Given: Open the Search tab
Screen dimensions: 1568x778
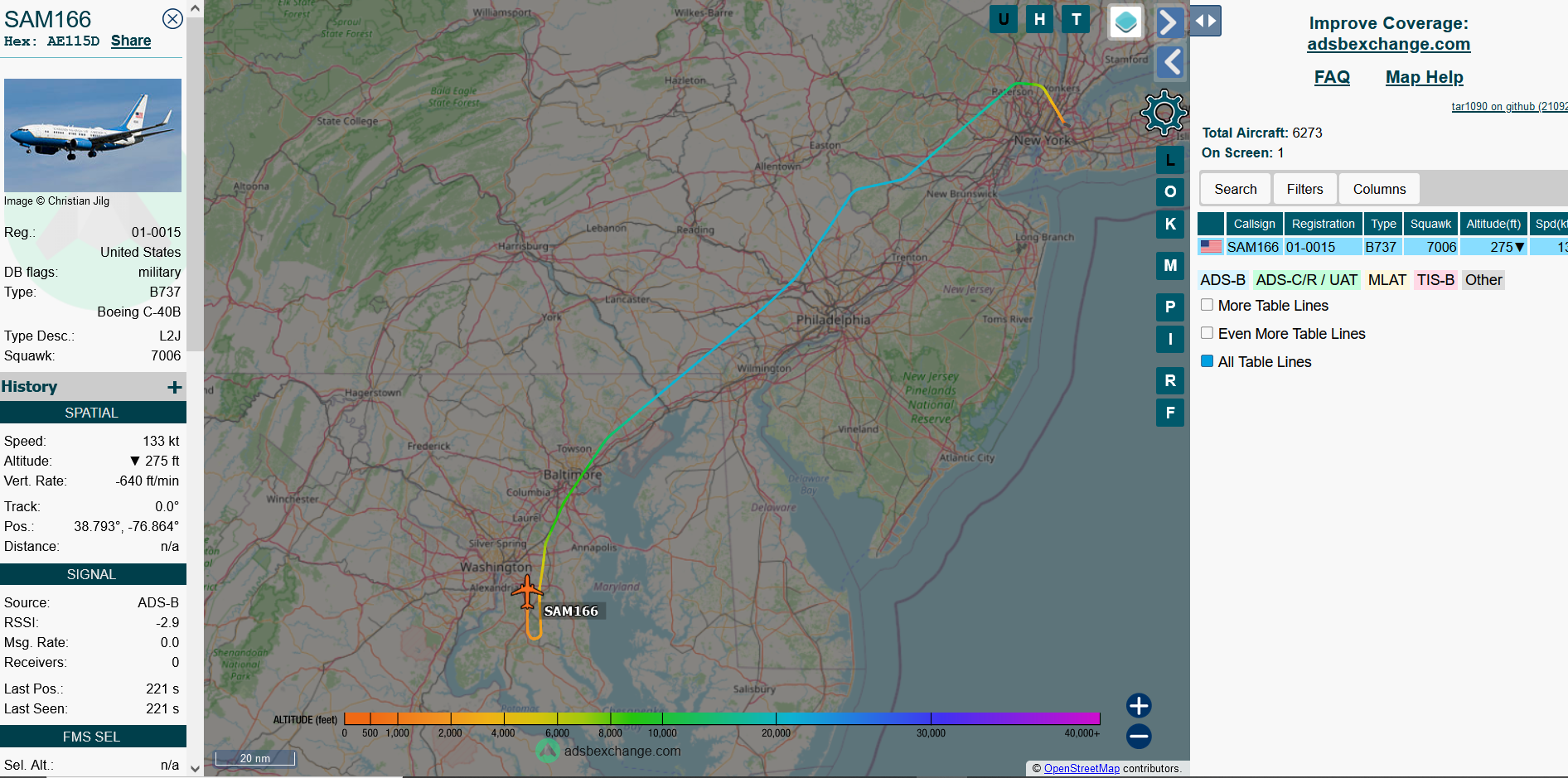Looking at the screenshot, I should (1235, 189).
